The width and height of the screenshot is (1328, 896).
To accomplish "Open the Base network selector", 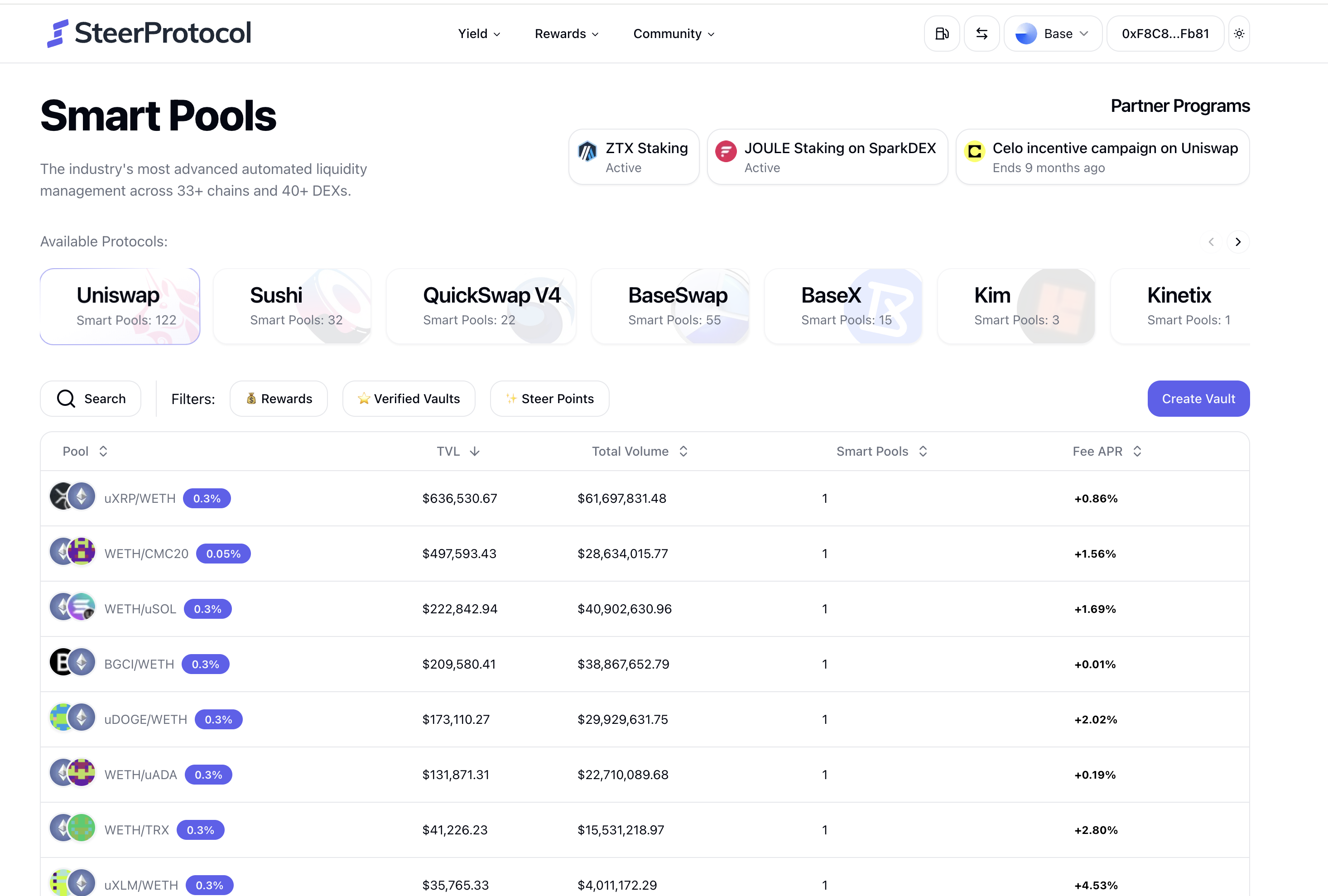I will coord(1053,34).
